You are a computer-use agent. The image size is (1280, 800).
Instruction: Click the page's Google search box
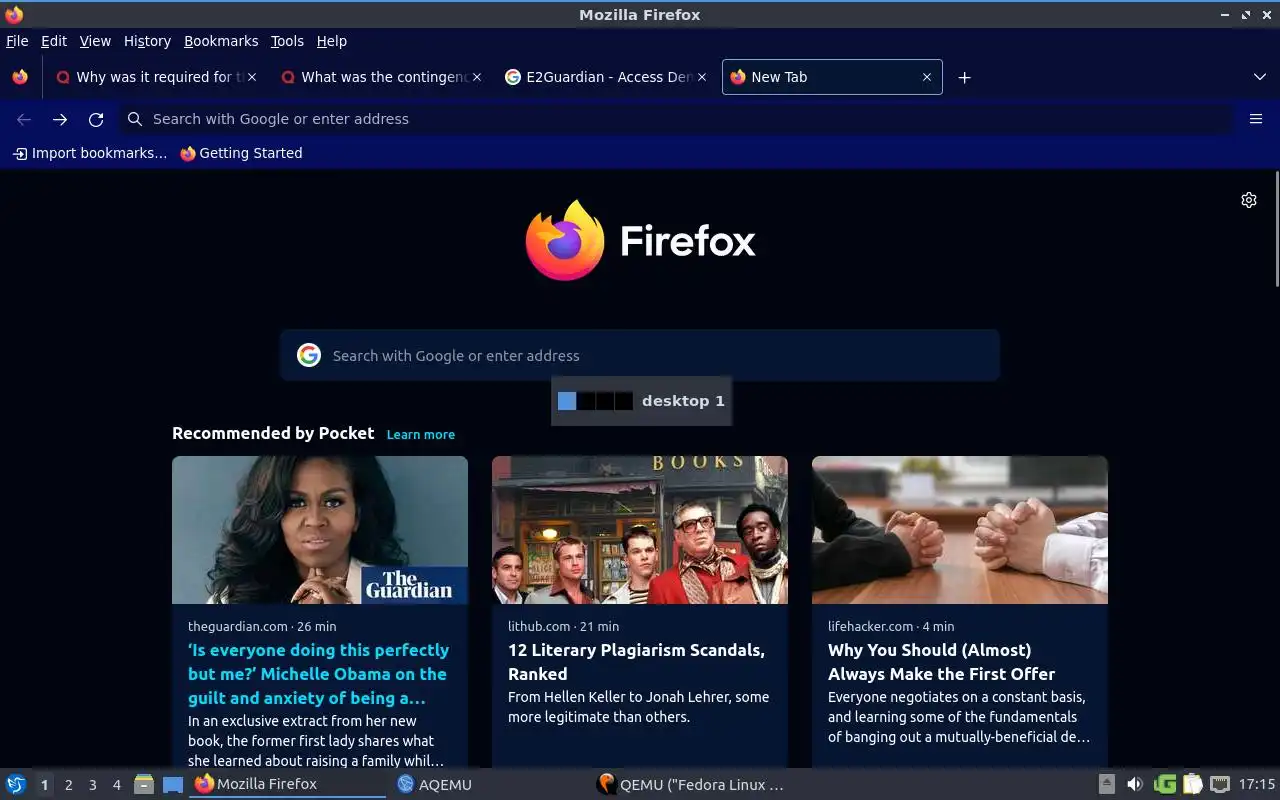click(640, 355)
